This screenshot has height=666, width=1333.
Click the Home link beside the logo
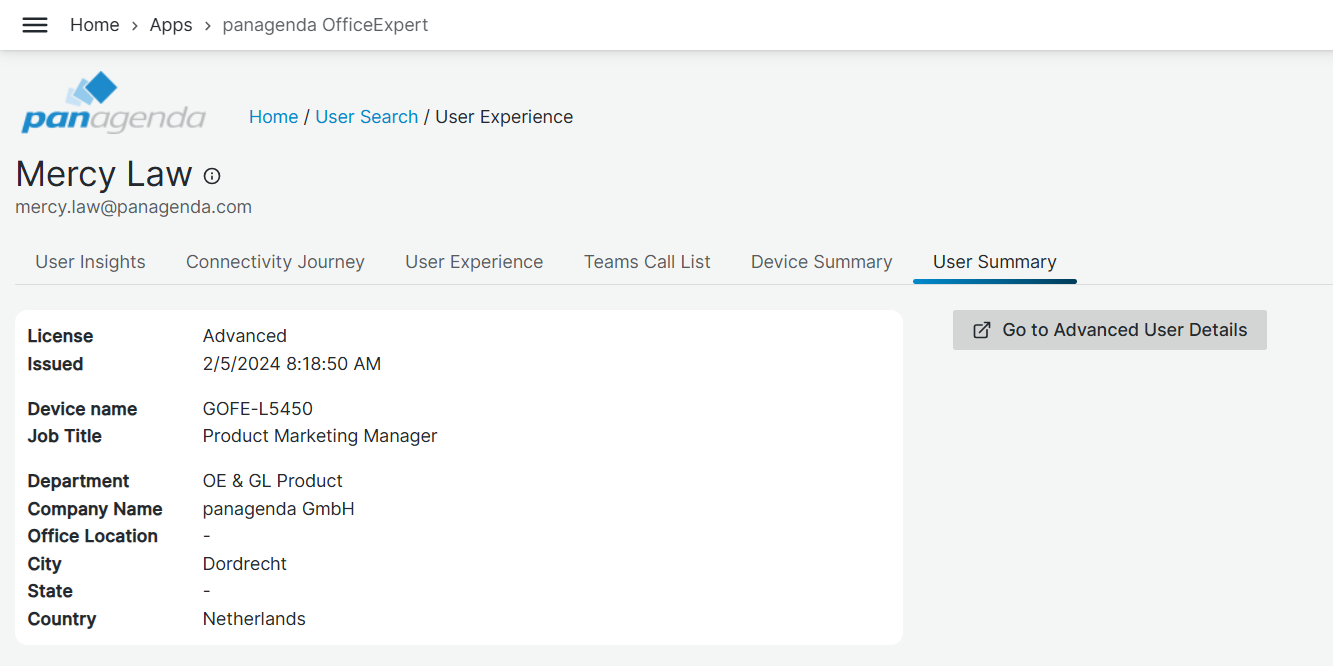coord(274,117)
